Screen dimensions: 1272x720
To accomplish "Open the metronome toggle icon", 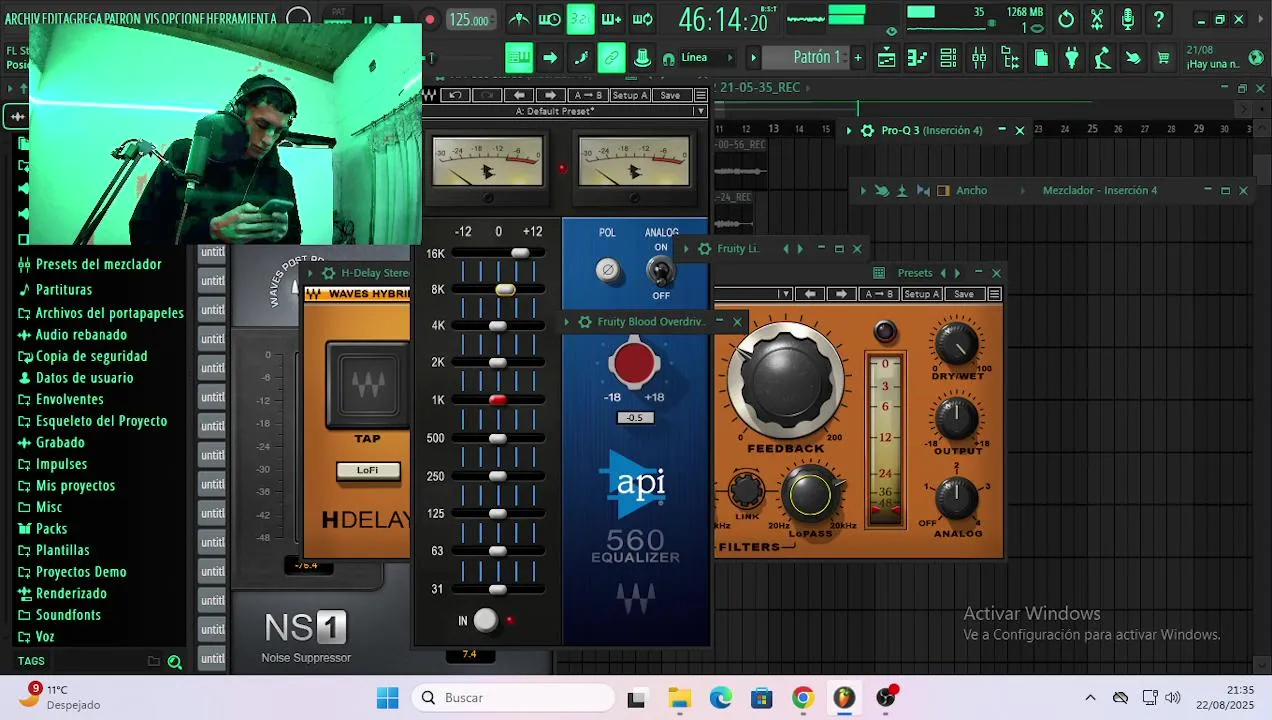I will tap(518, 19).
